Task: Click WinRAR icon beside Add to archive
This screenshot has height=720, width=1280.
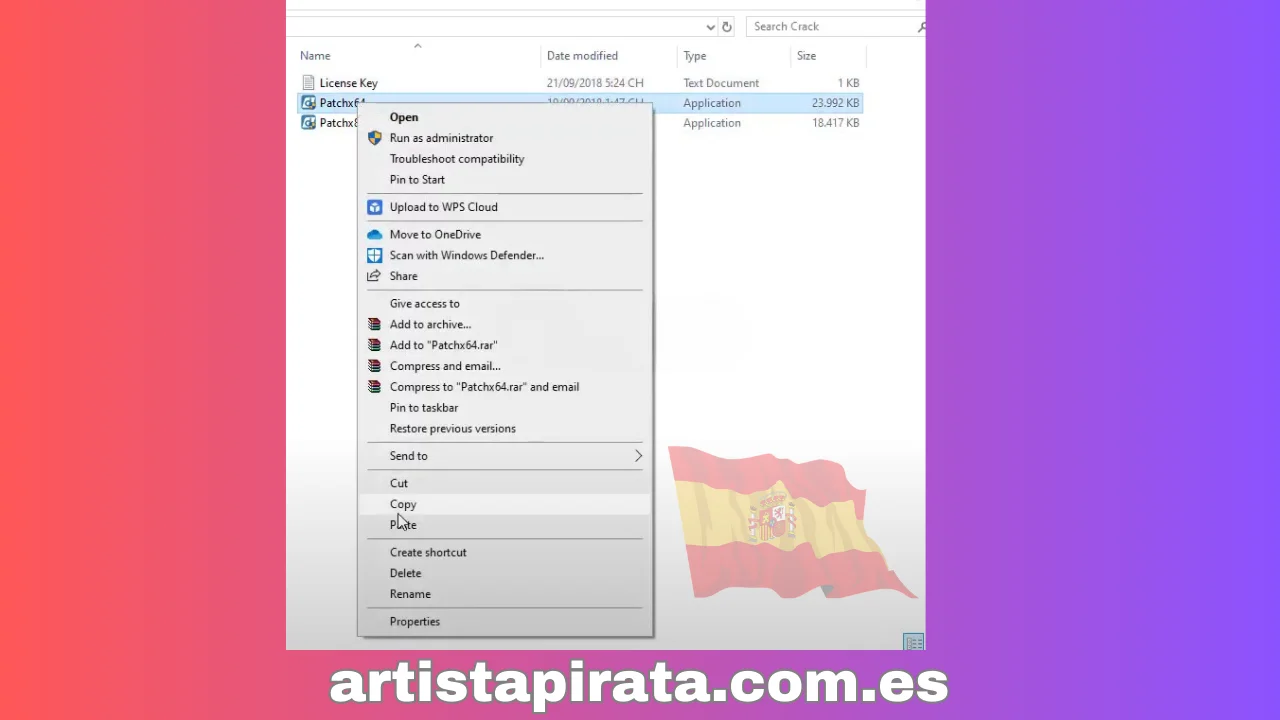Action: (x=374, y=325)
